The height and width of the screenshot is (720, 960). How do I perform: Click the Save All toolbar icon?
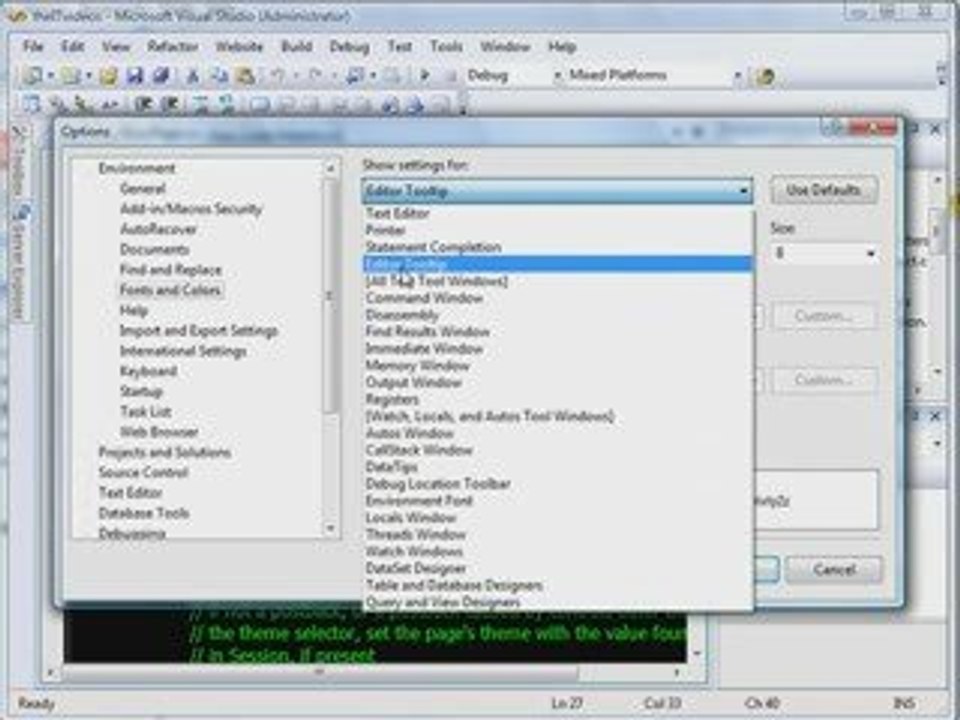pyautogui.click(x=161, y=75)
